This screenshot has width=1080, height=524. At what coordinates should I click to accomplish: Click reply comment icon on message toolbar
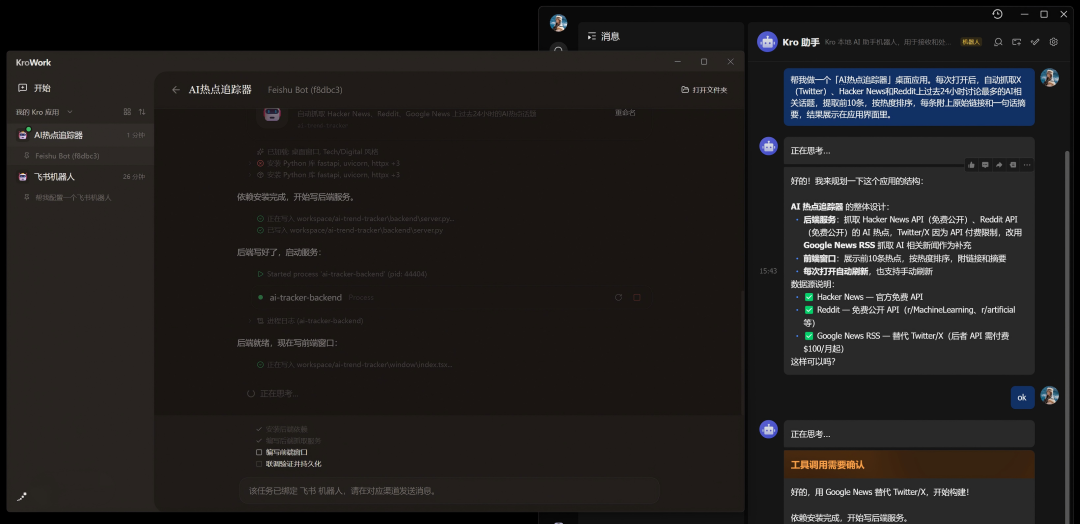(985, 165)
